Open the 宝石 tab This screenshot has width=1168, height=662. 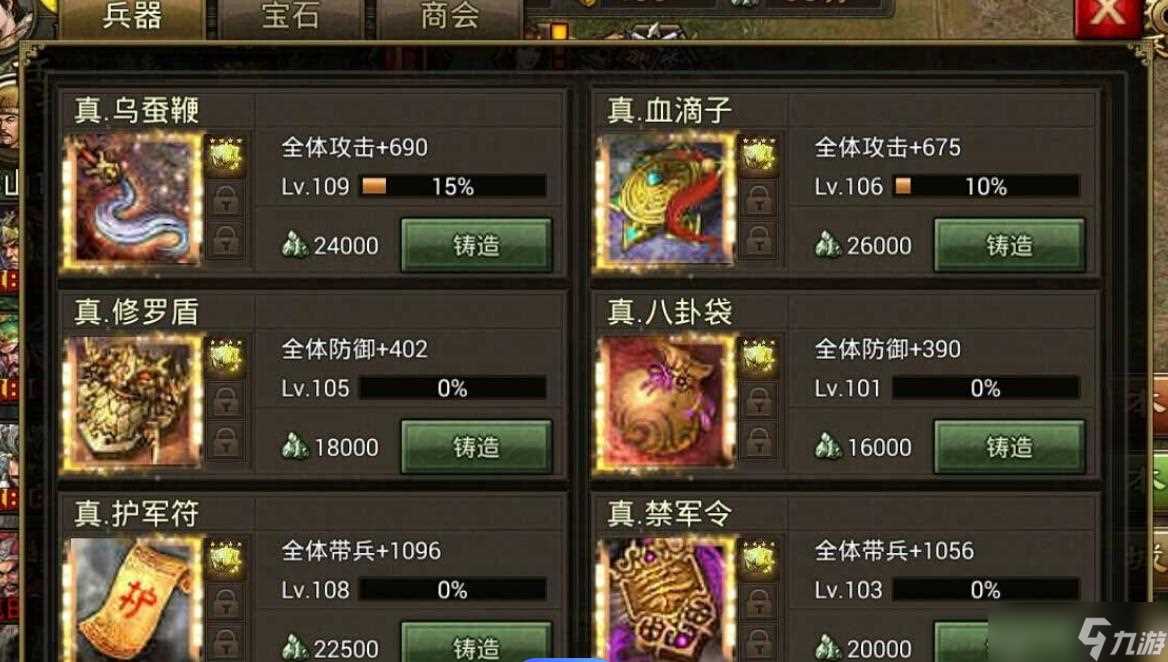[x=291, y=18]
